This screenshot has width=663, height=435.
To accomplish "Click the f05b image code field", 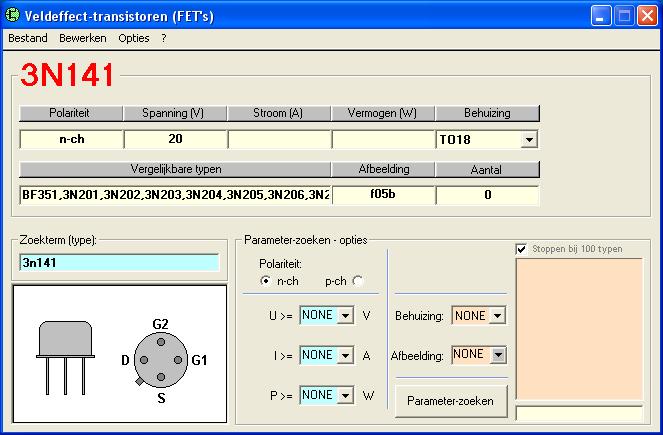I will [x=383, y=195].
